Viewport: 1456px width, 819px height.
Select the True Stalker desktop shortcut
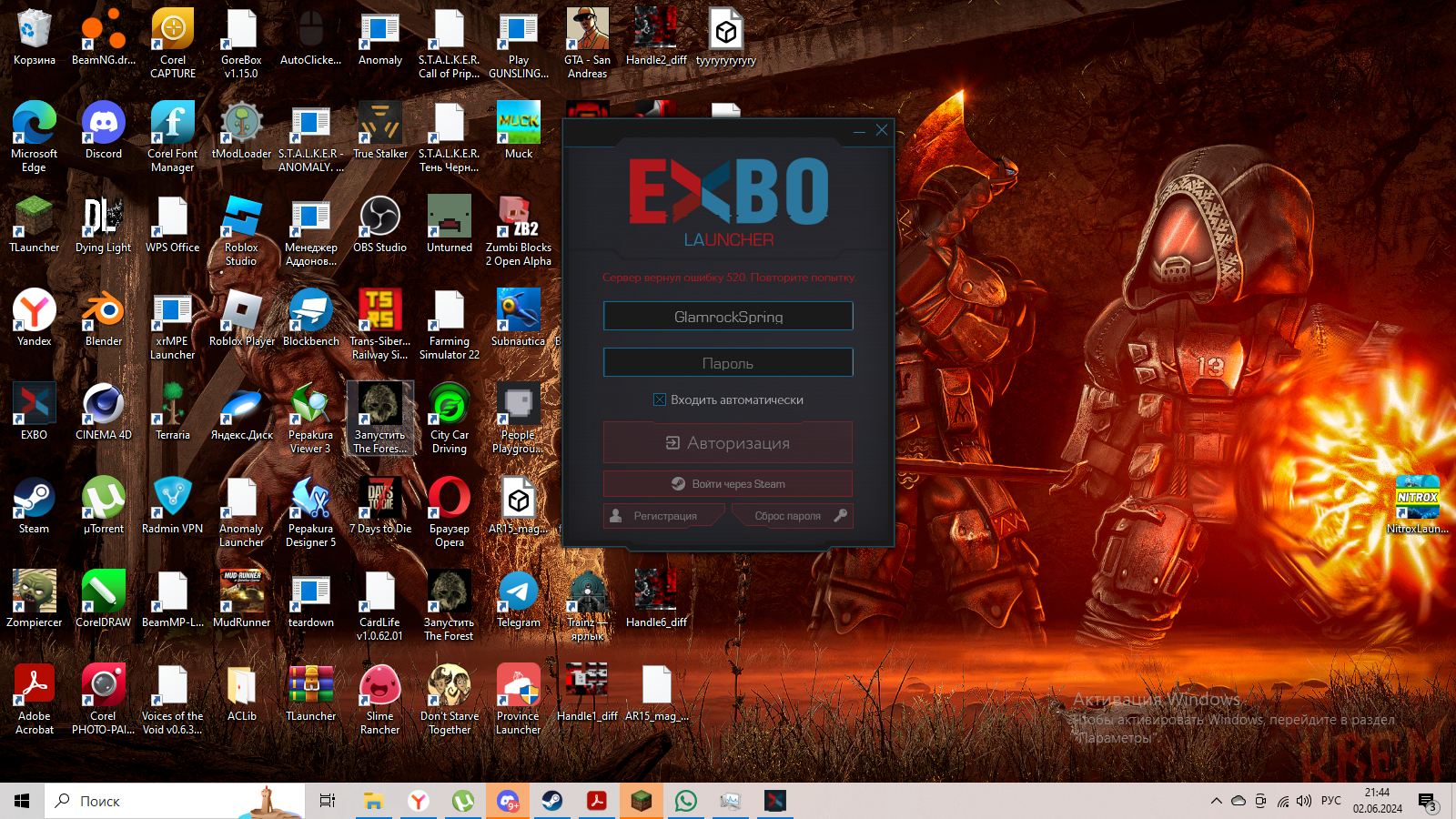click(x=380, y=132)
